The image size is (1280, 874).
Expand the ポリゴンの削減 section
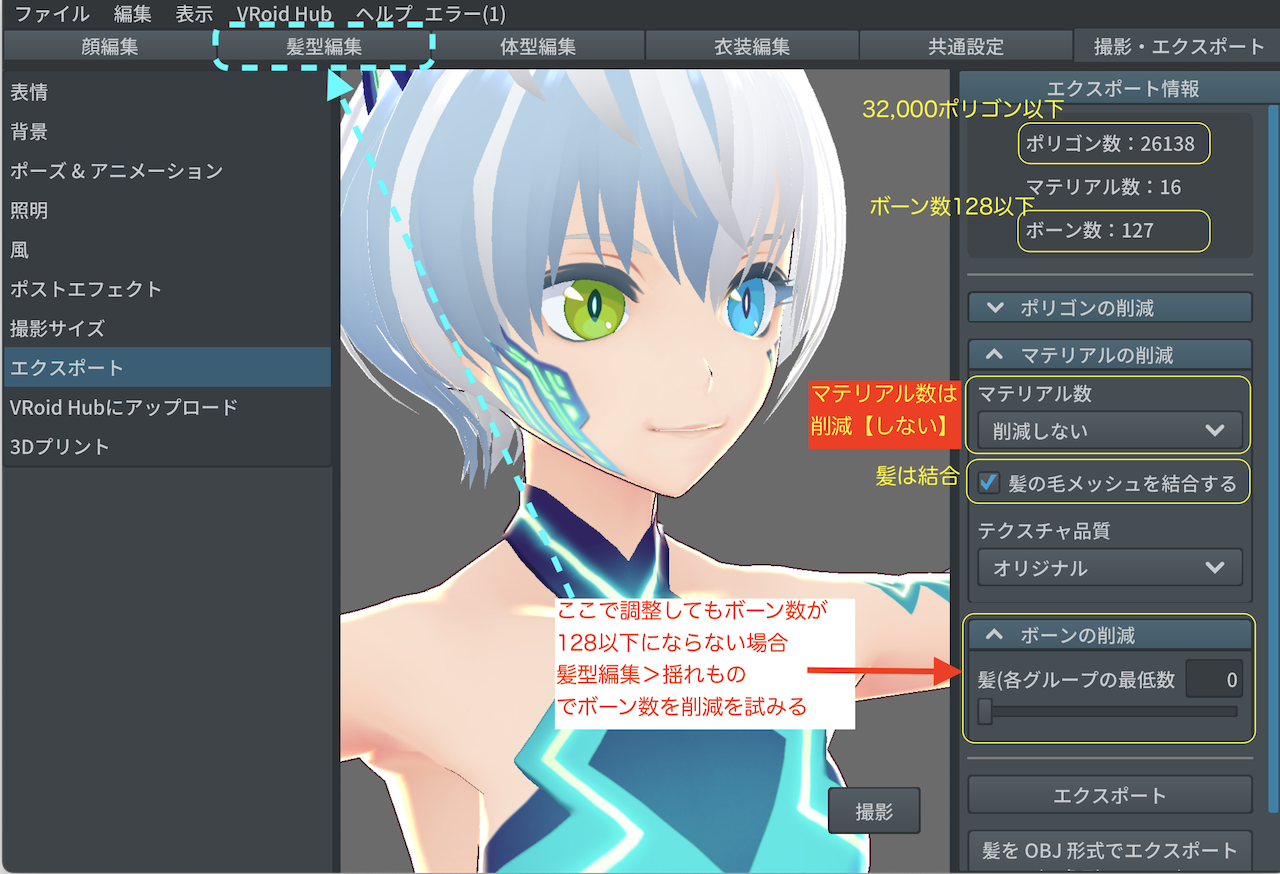[x=1109, y=307]
